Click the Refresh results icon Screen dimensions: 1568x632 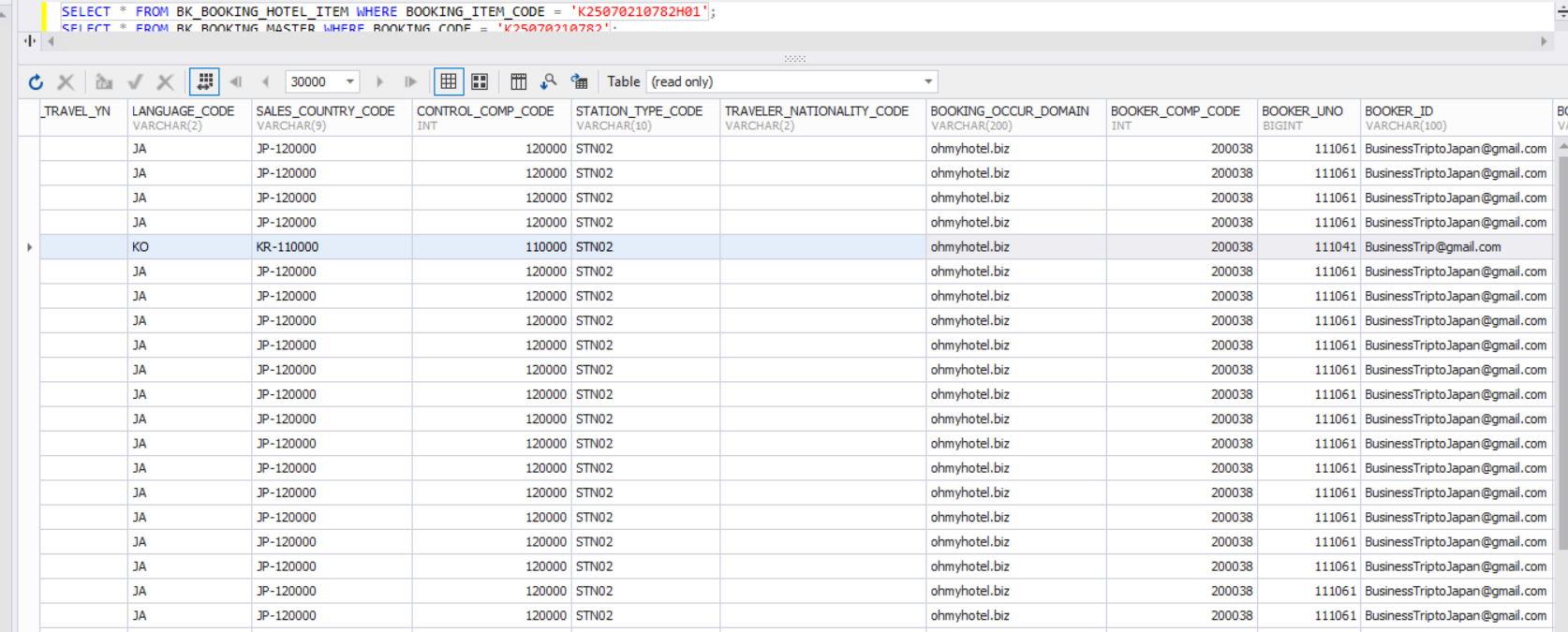pos(36,82)
